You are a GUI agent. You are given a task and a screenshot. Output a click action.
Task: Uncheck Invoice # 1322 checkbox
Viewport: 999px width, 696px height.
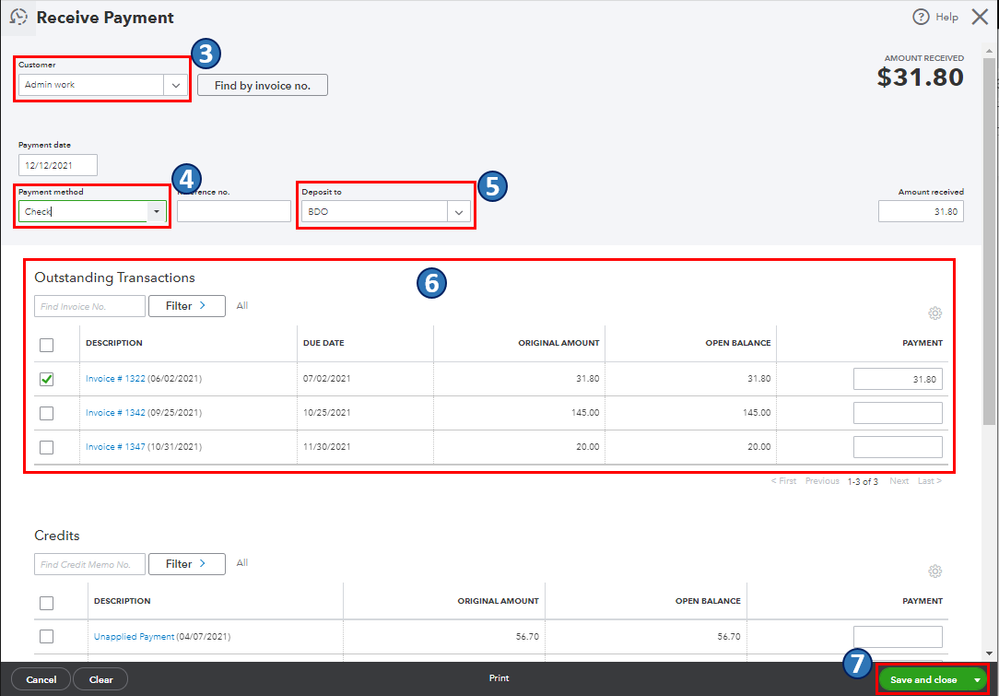[47, 379]
